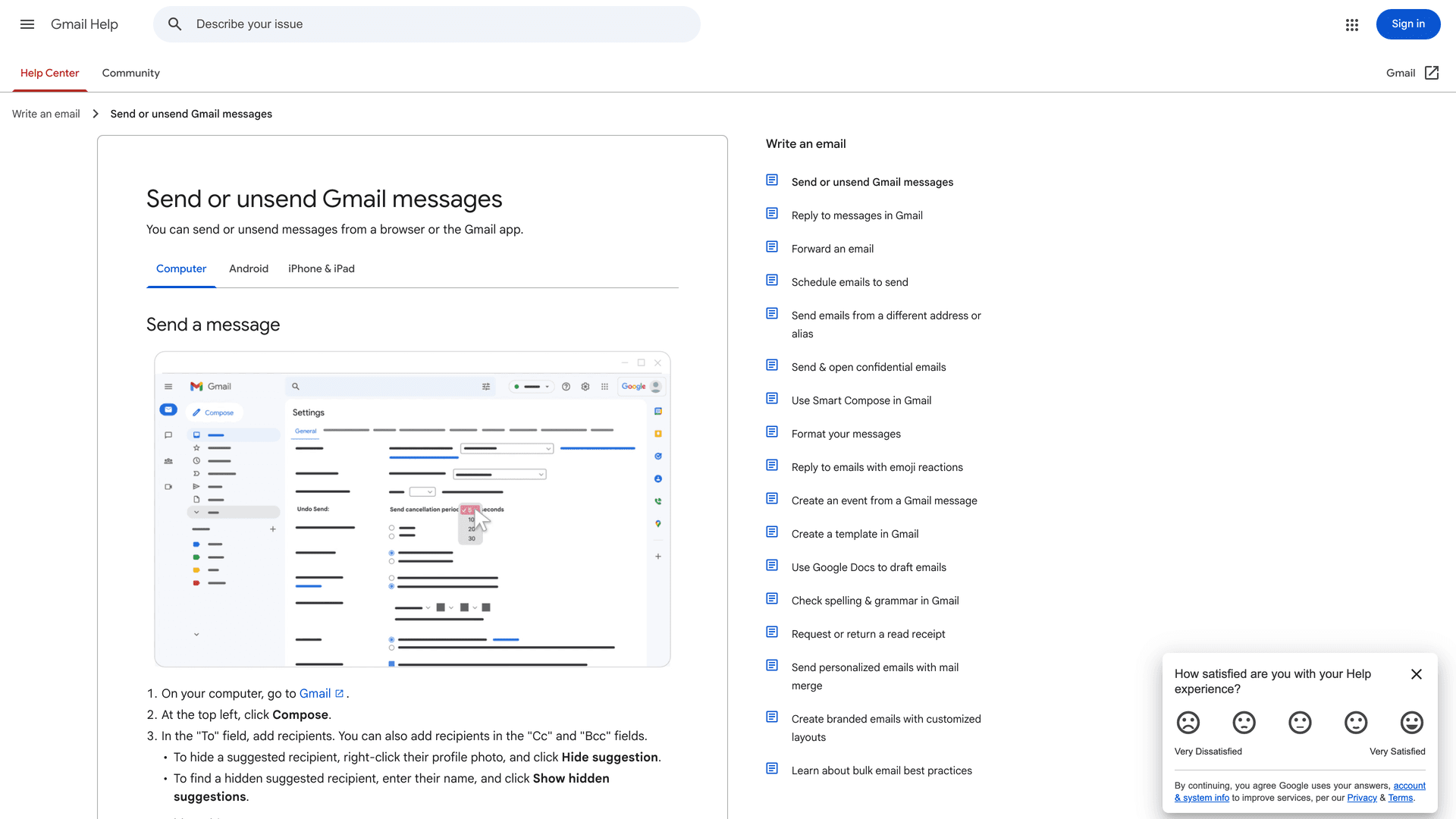This screenshot has height=819, width=1456.
Task: Open the Google apps launcher grid
Action: 1351,24
